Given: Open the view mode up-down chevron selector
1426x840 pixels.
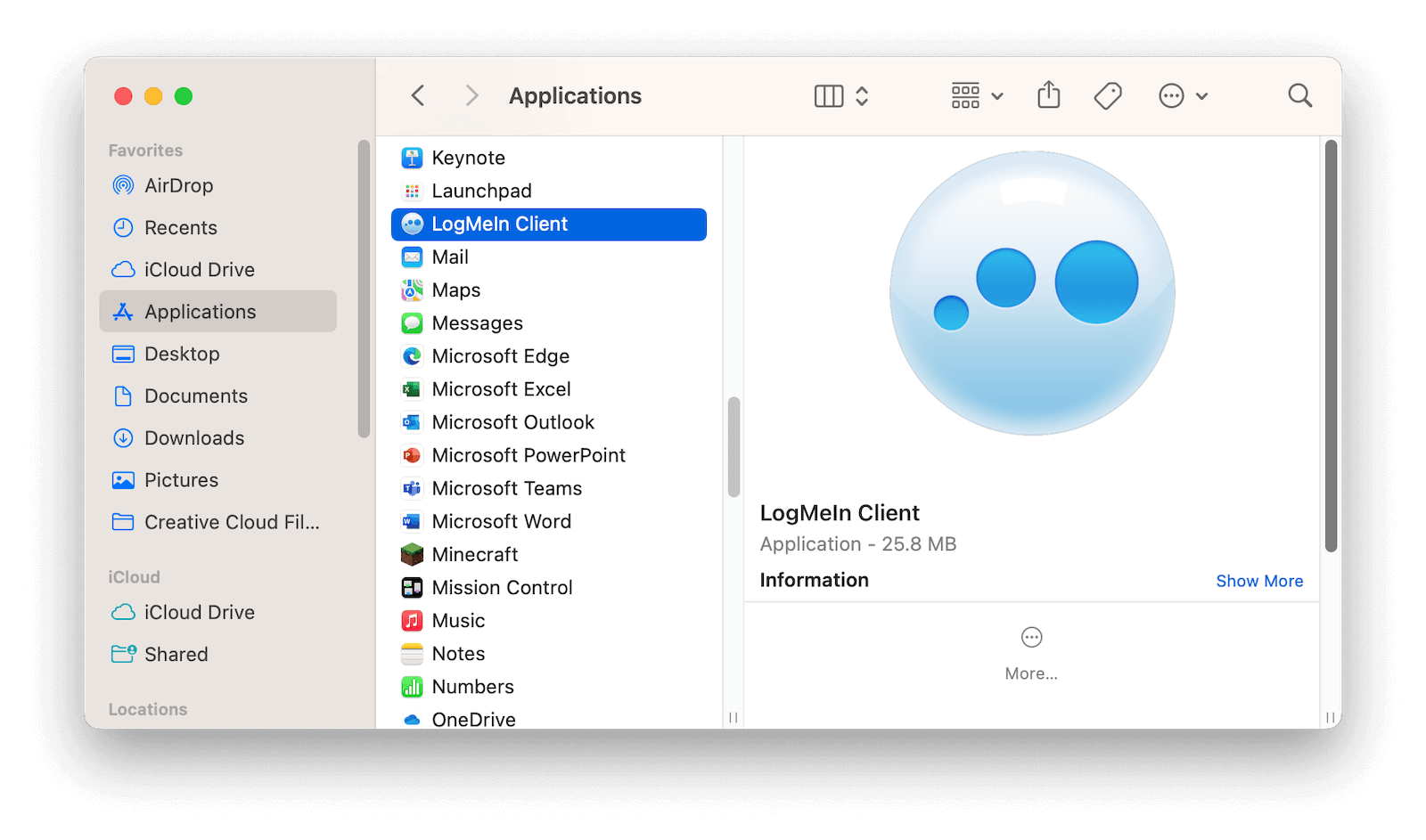Looking at the screenshot, I should coord(862,96).
